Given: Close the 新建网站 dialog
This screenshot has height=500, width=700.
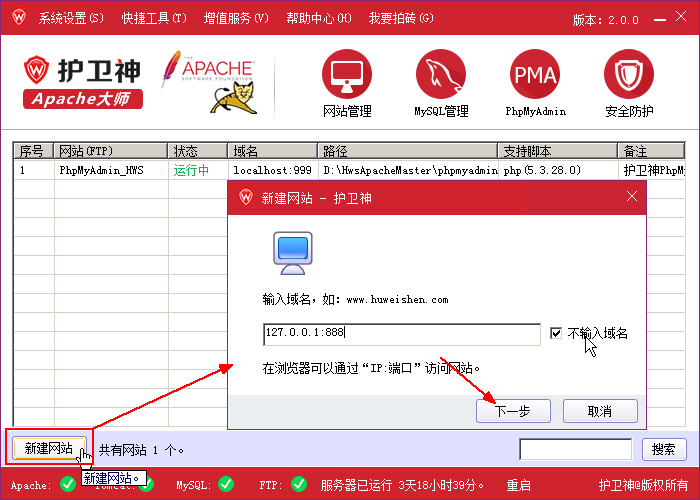Looking at the screenshot, I should click(632, 196).
